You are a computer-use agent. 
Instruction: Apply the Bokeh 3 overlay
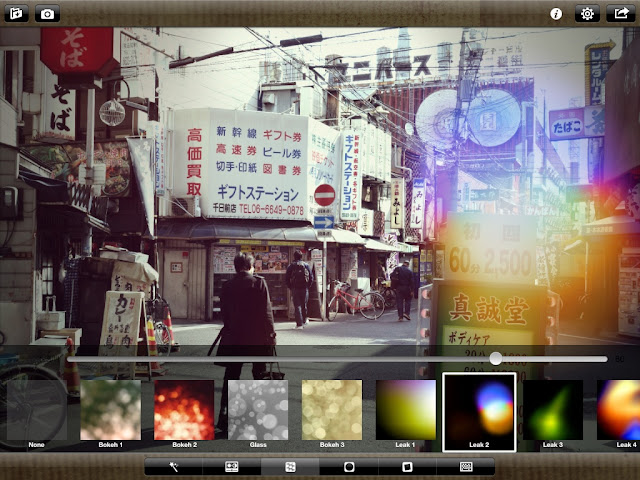point(332,414)
